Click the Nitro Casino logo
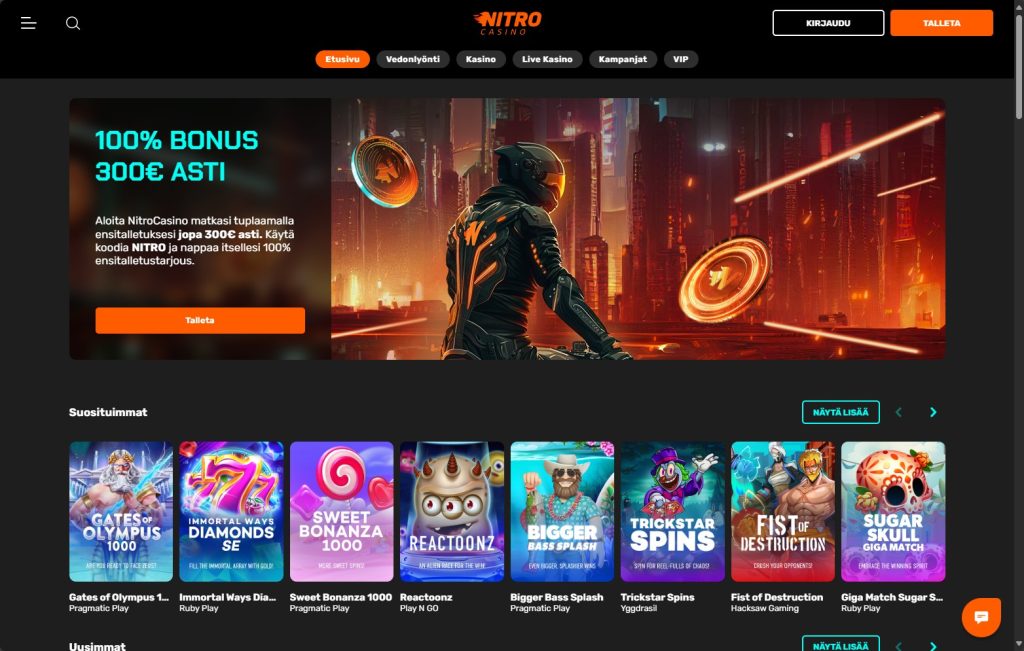Viewport: 1024px width, 651px height. point(507,23)
